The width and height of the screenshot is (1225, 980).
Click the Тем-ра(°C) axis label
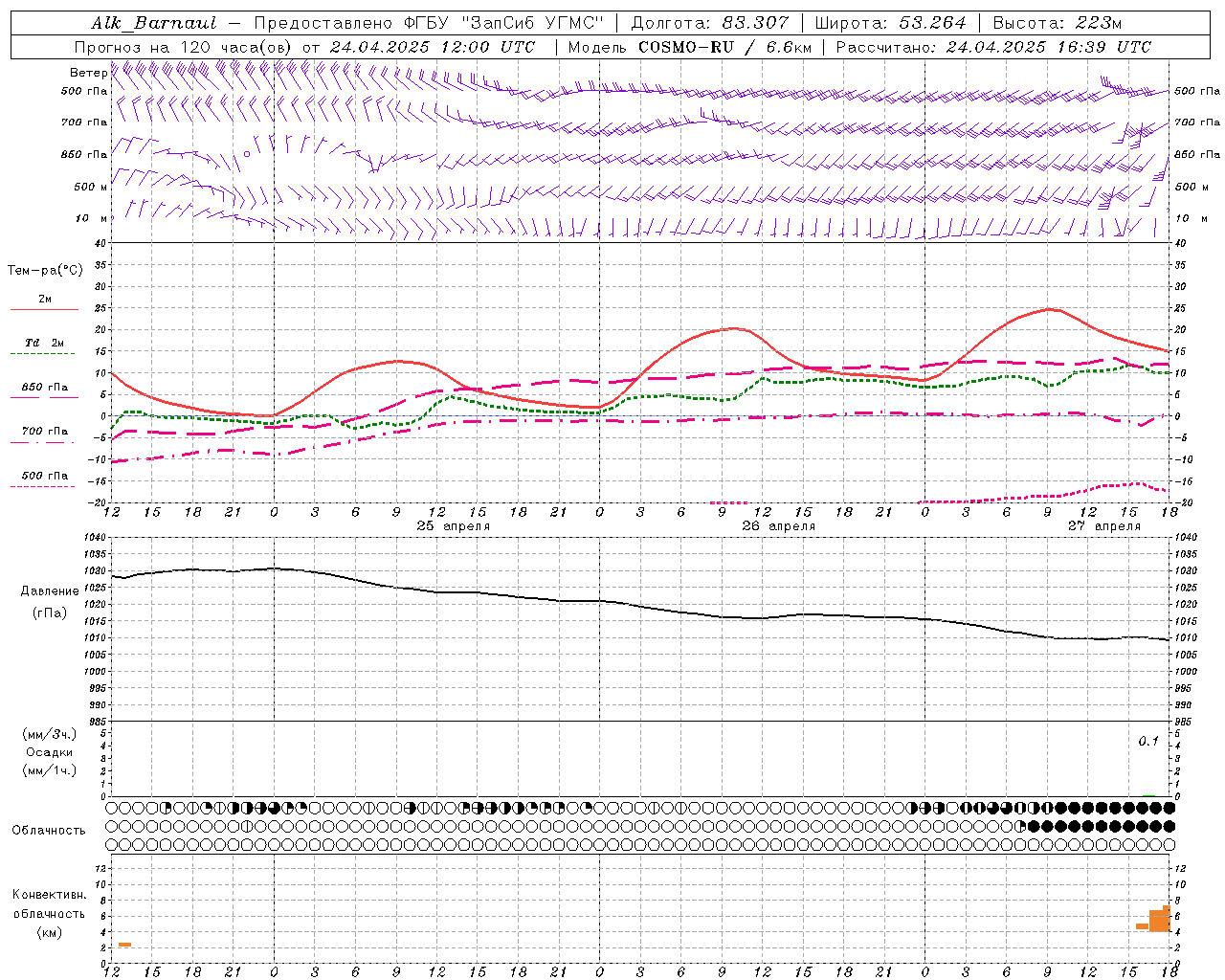click(45, 270)
